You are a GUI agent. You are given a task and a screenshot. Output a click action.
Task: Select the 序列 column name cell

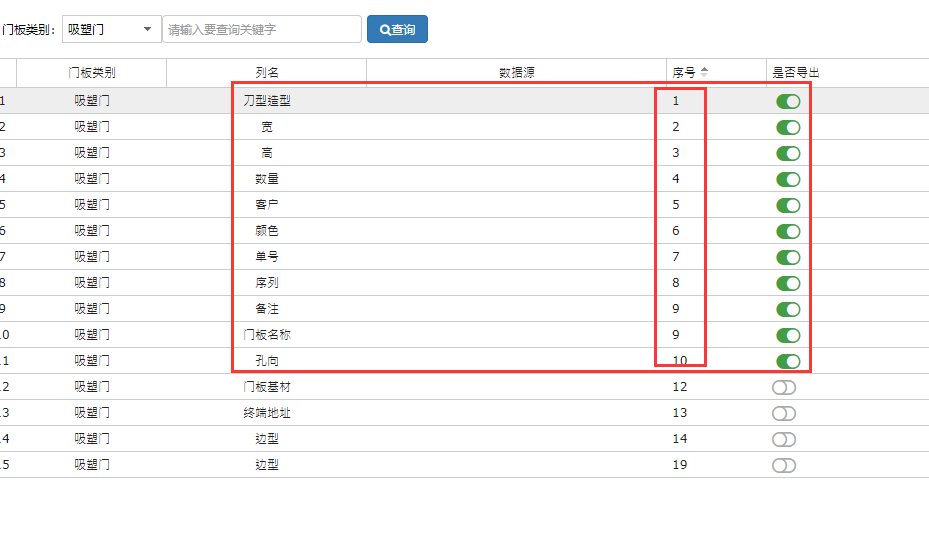pos(267,283)
